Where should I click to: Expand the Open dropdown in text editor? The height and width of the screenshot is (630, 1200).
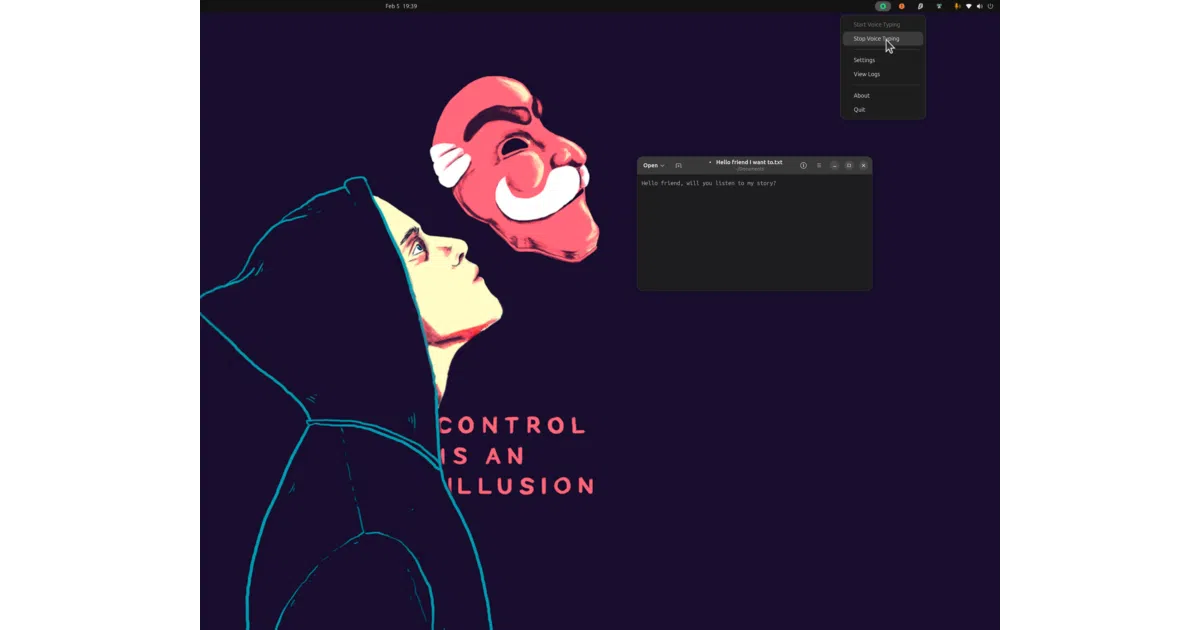[x=653, y=165]
